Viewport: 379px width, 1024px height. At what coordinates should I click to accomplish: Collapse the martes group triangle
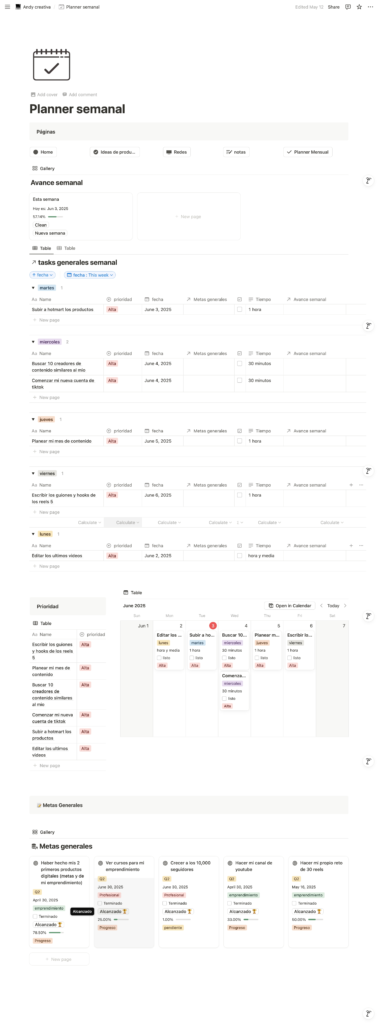coord(33,287)
